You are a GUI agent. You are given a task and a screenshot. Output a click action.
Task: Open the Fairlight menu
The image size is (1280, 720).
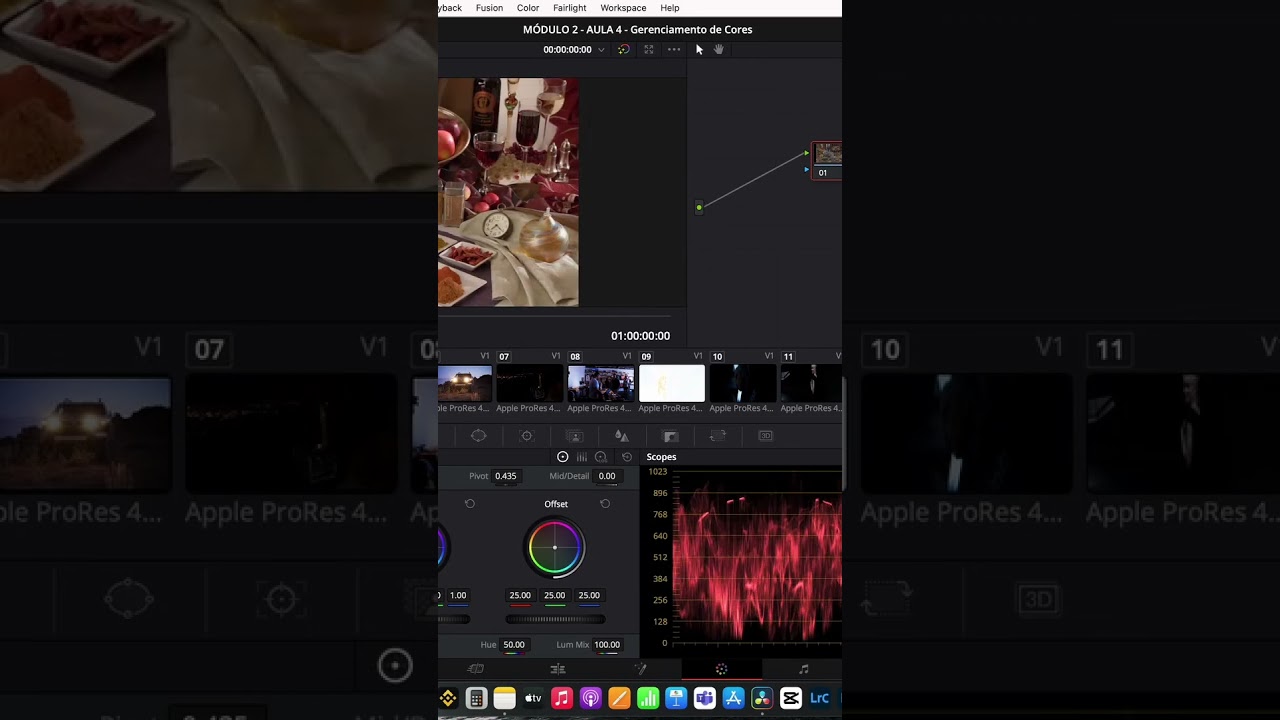pos(570,8)
